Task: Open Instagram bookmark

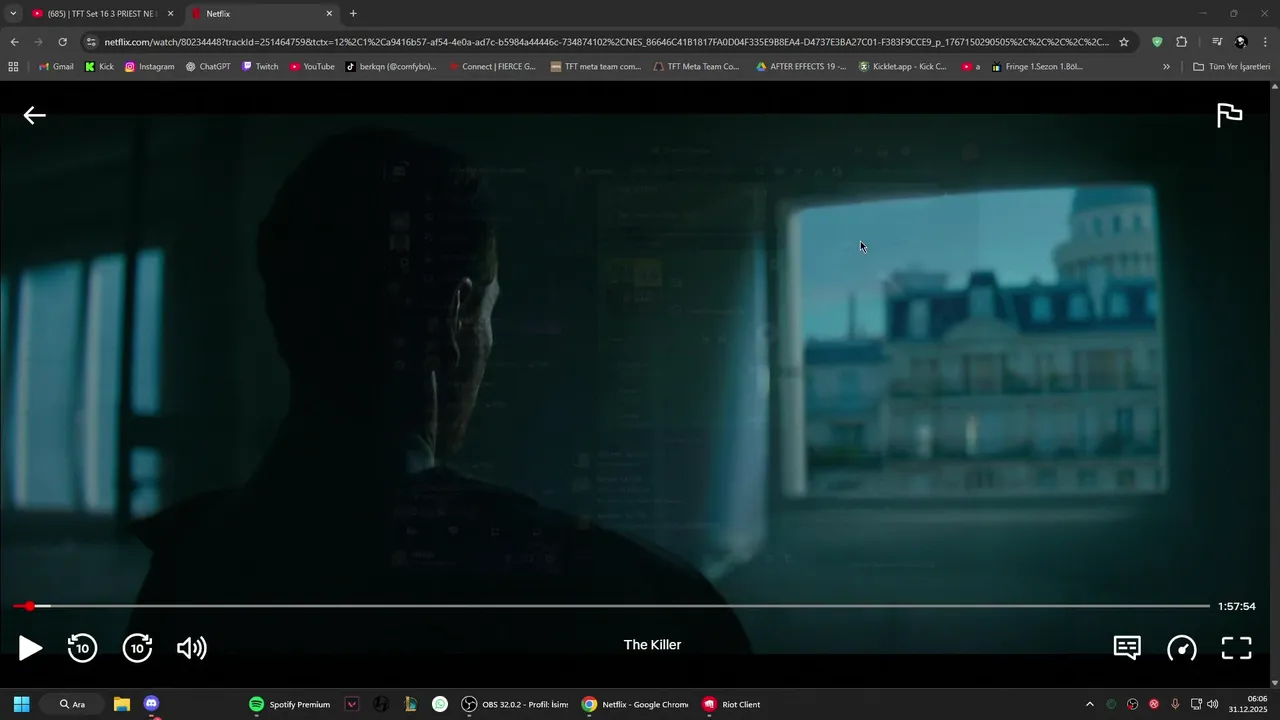Action: 149,67
